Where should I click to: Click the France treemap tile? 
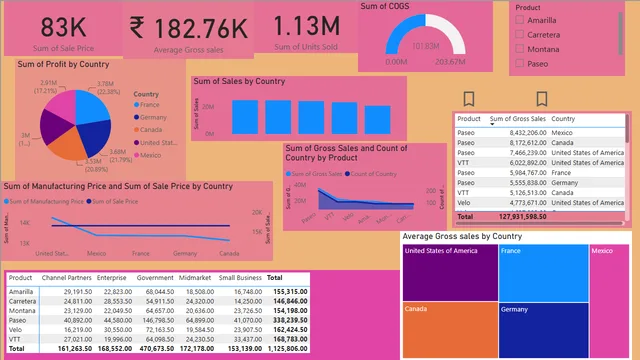click(544, 273)
